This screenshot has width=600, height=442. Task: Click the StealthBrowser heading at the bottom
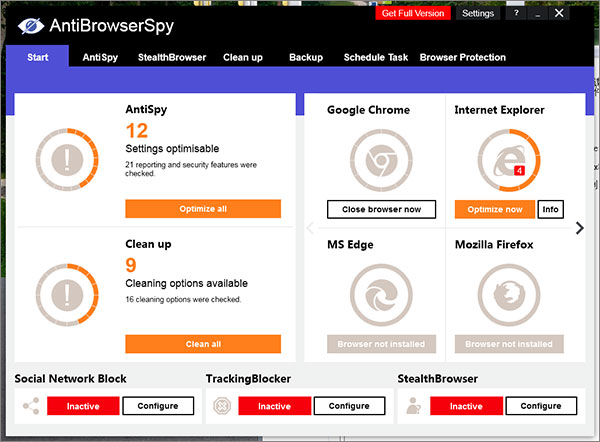(x=438, y=378)
